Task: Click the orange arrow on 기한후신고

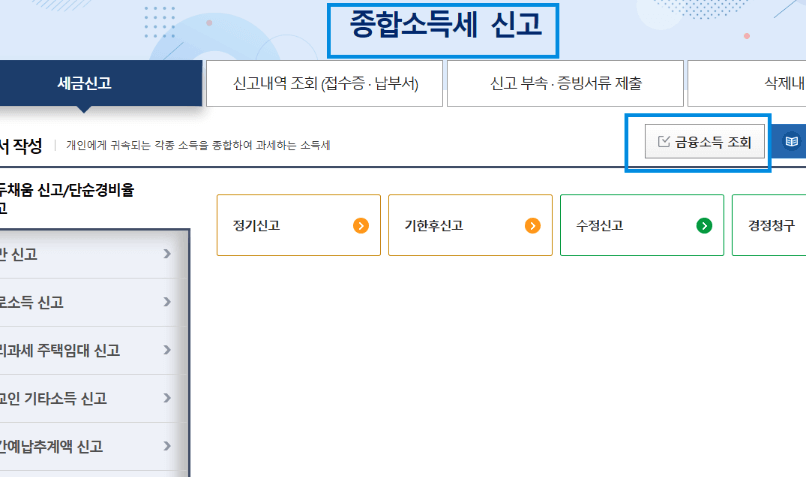Action: coord(533,226)
